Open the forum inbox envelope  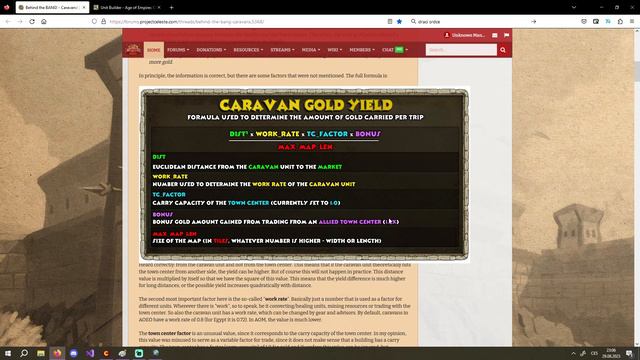[x=495, y=35]
